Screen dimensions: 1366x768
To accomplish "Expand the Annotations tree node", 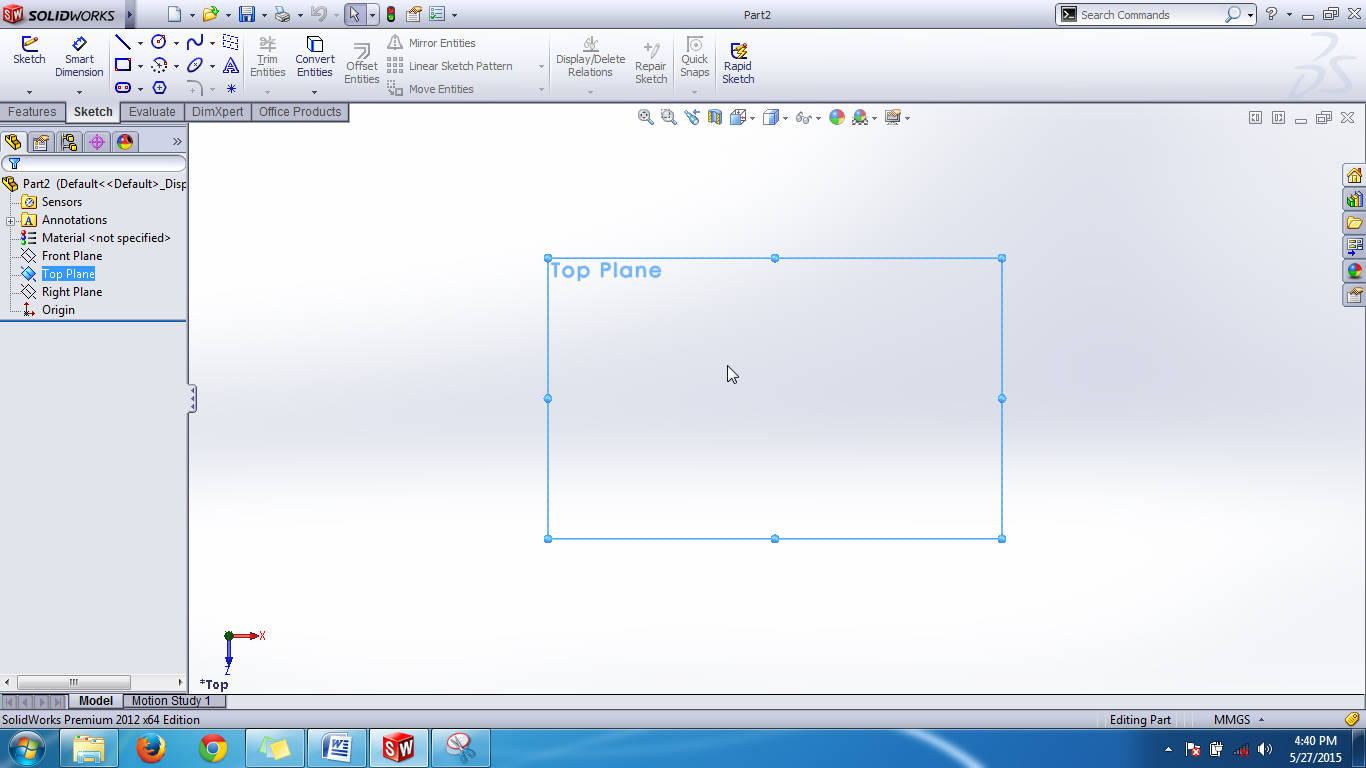I will click(x=9, y=220).
